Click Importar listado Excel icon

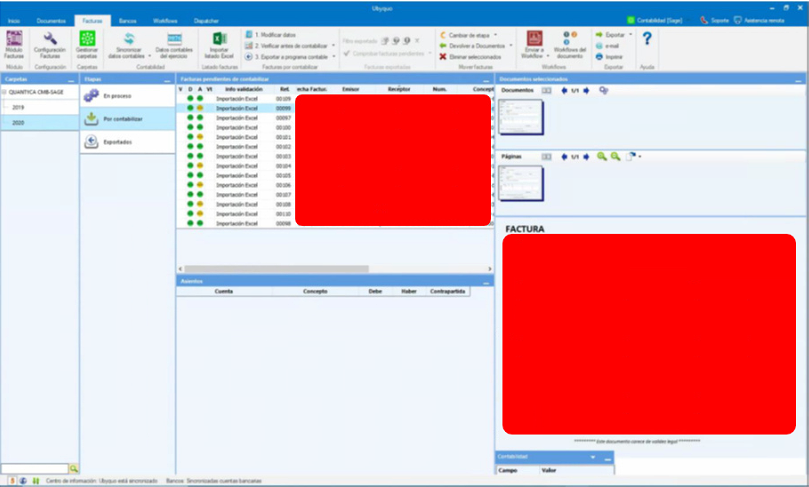pyautogui.click(x=220, y=39)
